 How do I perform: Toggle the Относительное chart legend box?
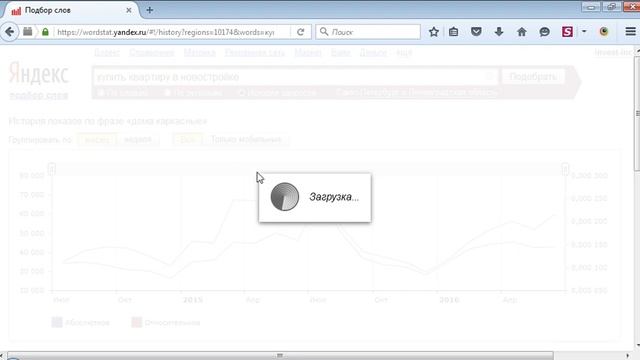coord(137,322)
